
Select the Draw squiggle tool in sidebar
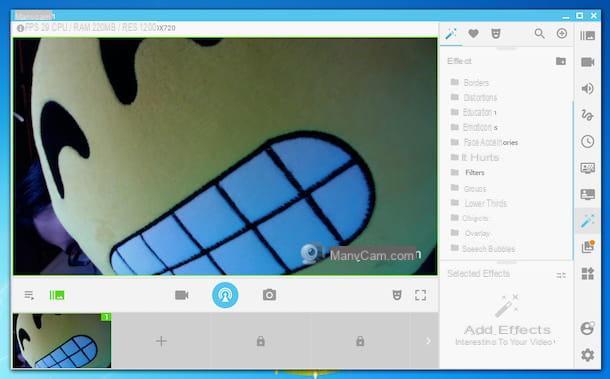[587, 115]
